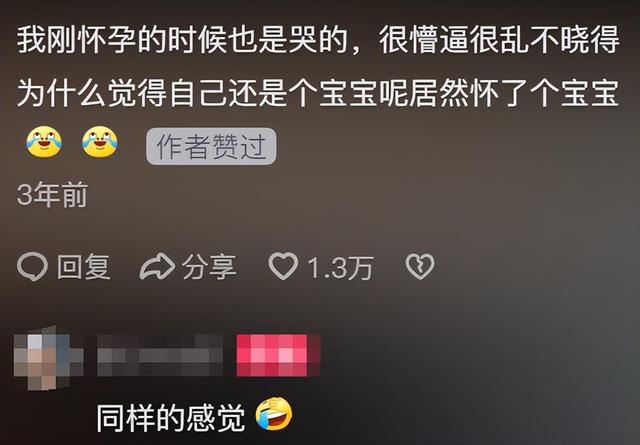The width and height of the screenshot is (640, 445).
Task: Tap the first crying emoji
Action: click(44, 142)
